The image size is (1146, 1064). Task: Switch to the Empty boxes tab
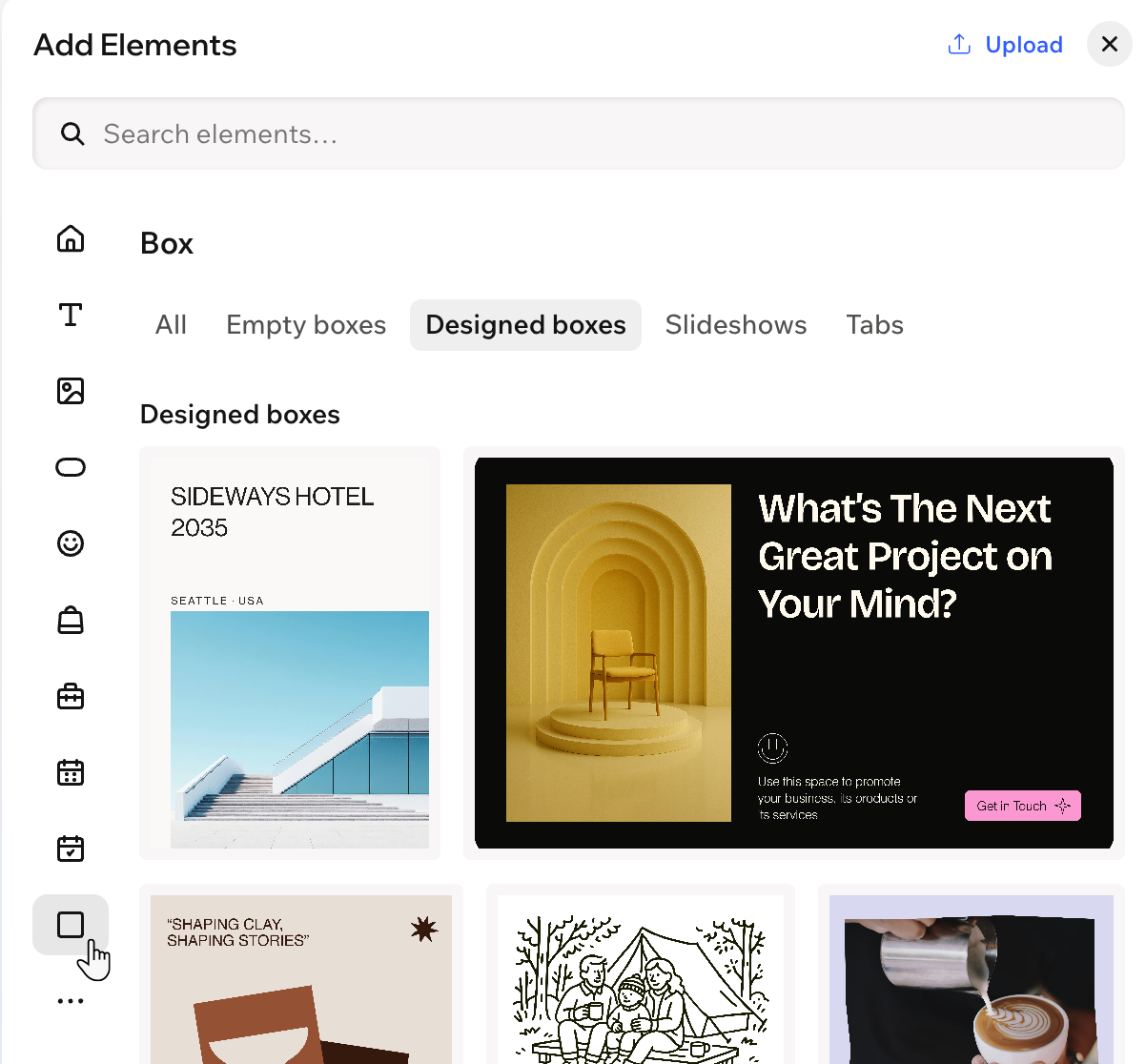tap(306, 325)
